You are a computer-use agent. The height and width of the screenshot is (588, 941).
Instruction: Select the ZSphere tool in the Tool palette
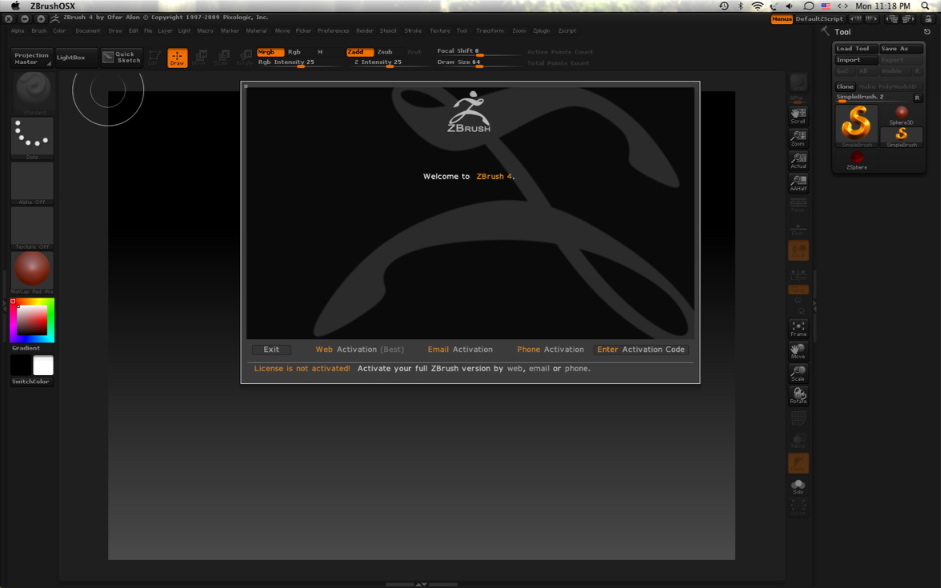click(856, 156)
